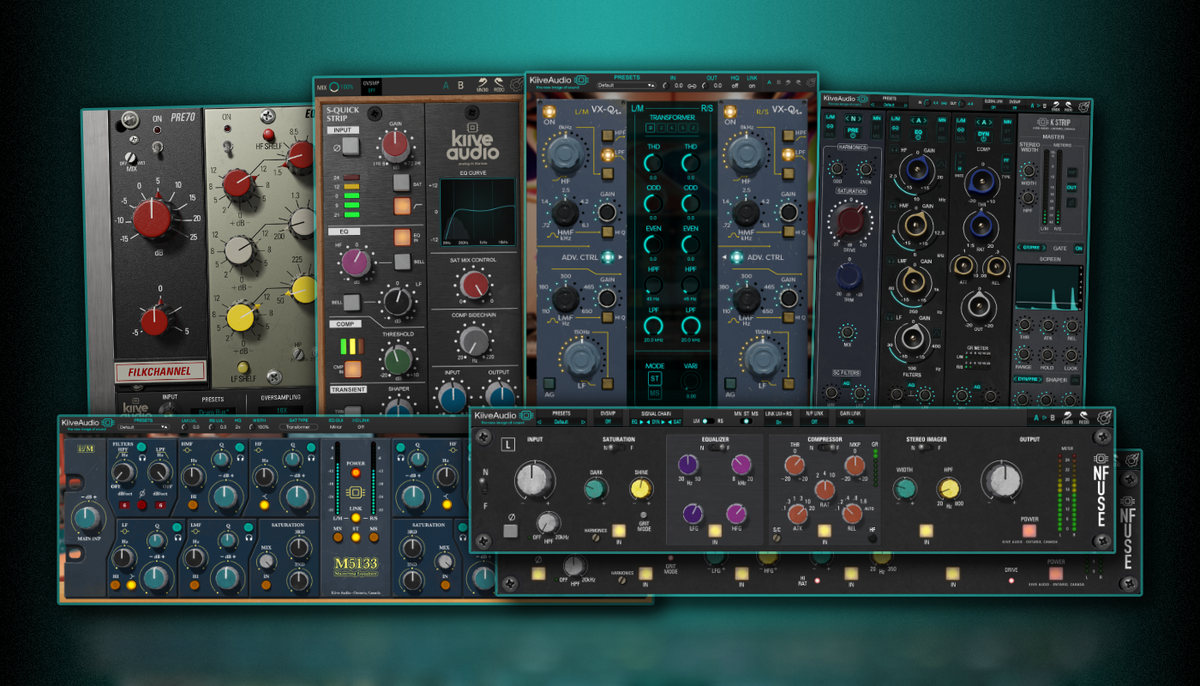1200x686 pixels.
Task: Open the M5133 EQ GUI Mirror selector
Action: click(x=336, y=427)
